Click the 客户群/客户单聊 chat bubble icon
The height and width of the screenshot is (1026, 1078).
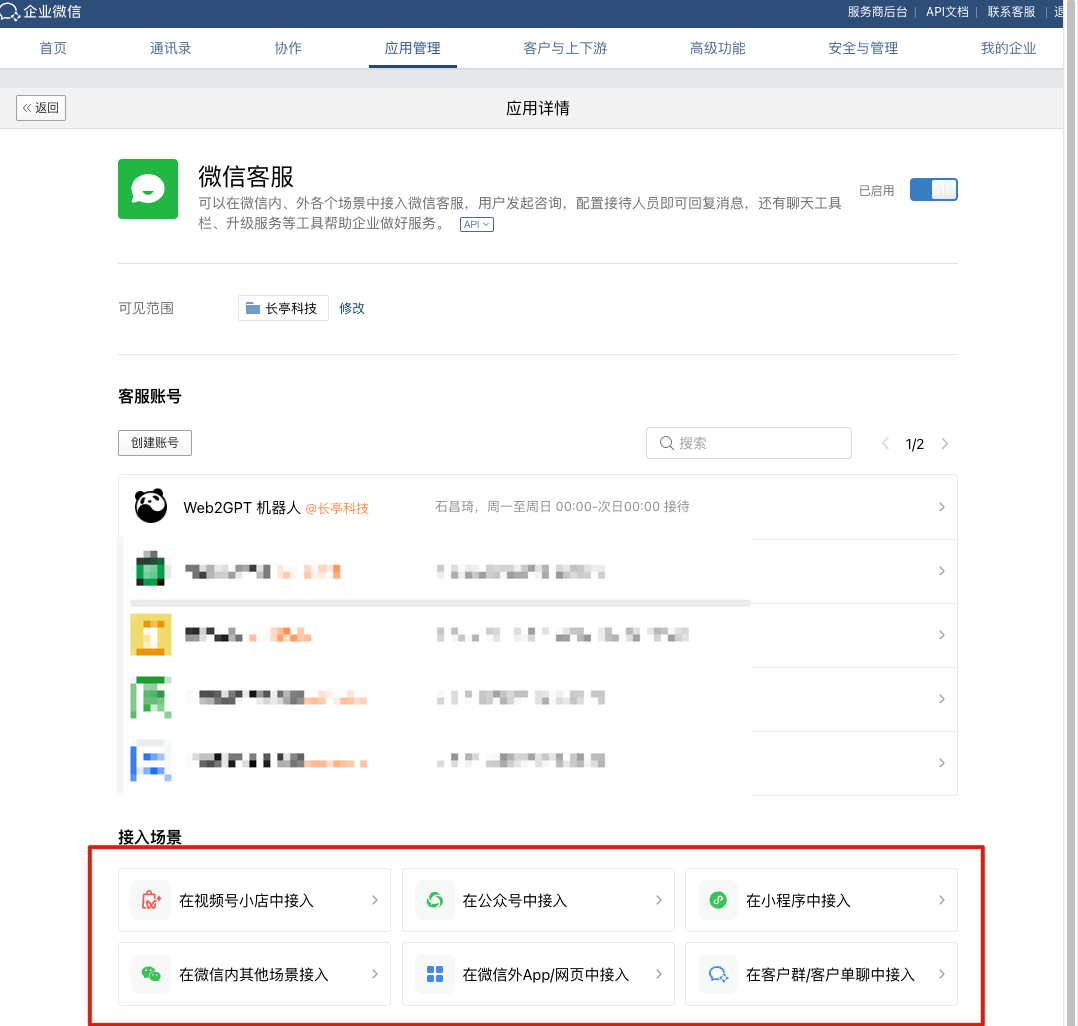[718, 974]
